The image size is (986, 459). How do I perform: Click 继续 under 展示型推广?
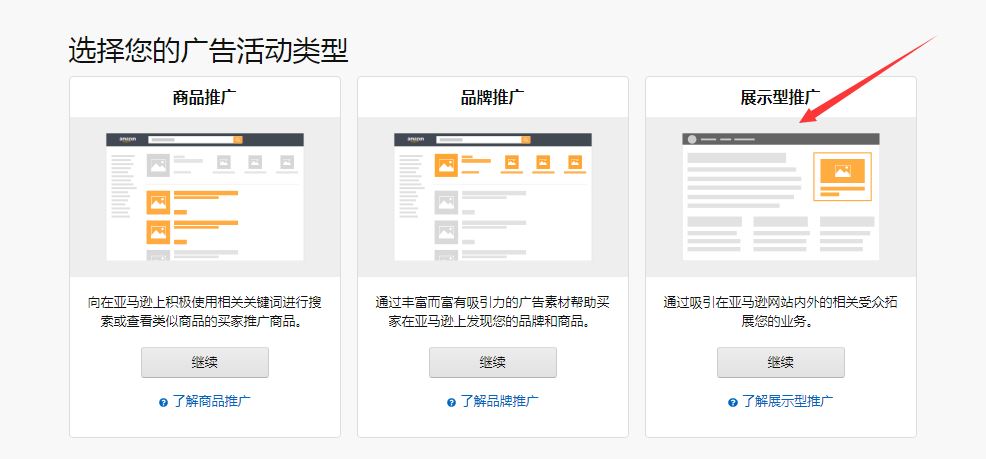point(780,362)
